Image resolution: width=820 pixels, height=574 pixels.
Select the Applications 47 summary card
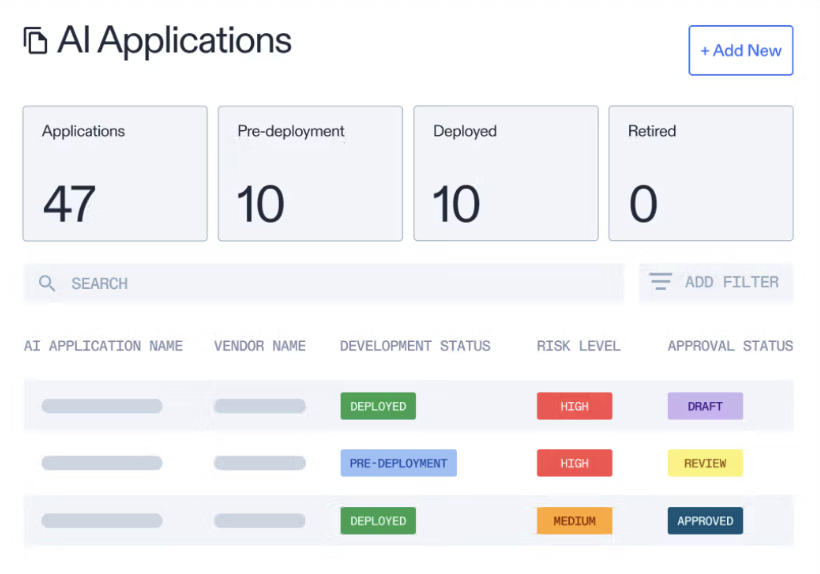point(115,174)
